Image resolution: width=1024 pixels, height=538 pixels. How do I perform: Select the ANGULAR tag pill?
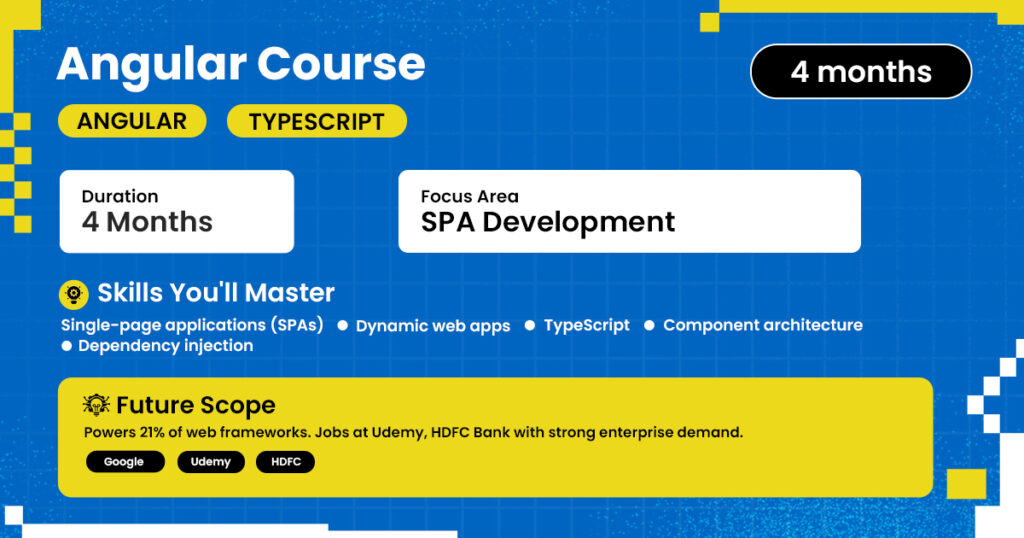point(133,121)
